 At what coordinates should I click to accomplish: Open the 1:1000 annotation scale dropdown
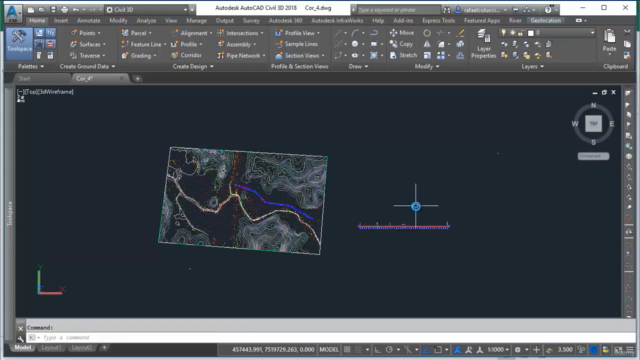498,350
